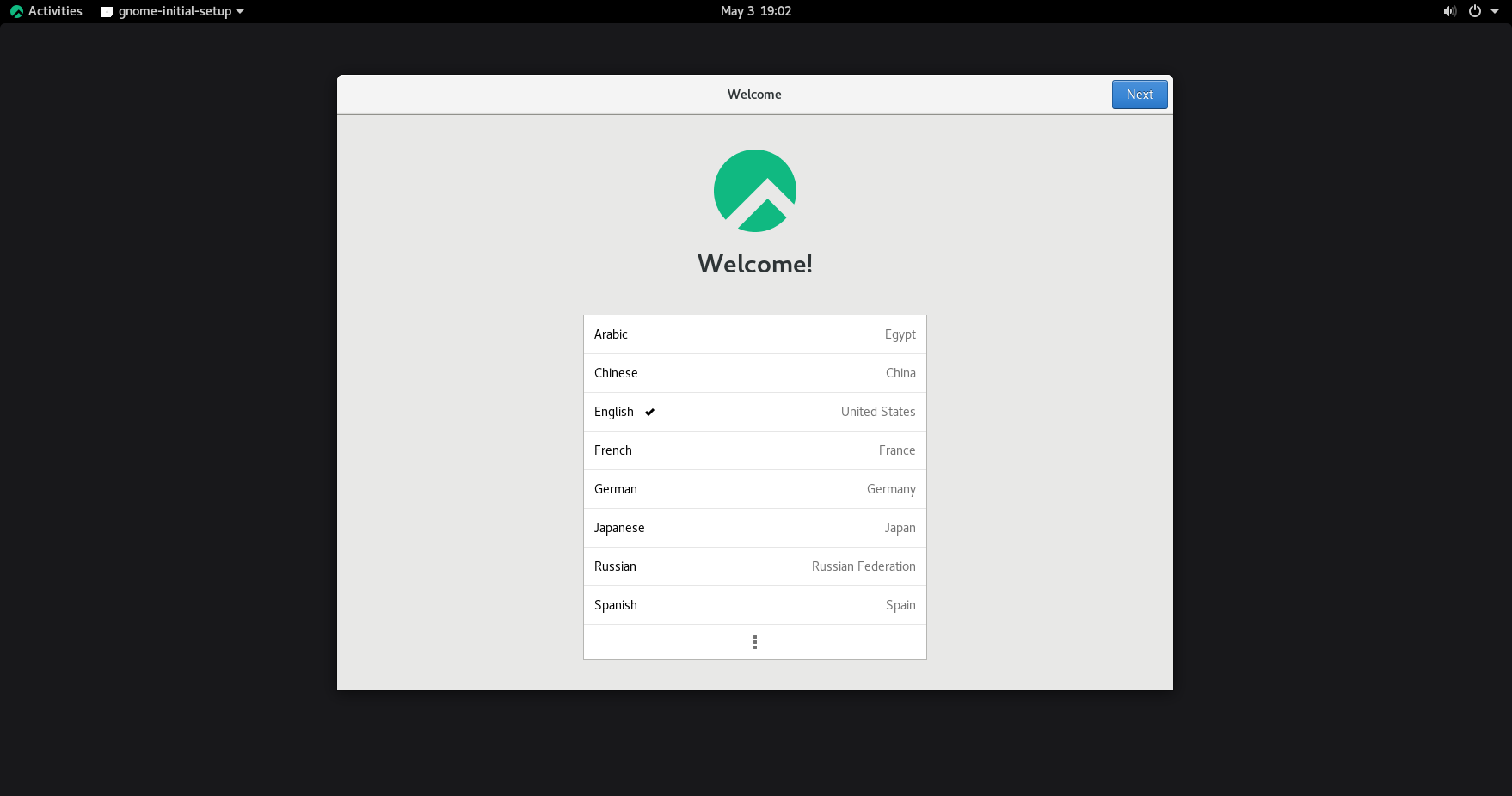This screenshot has width=1512, height=796.
Task: Pick Japanese from the language list
Action: tap(755, 528)
